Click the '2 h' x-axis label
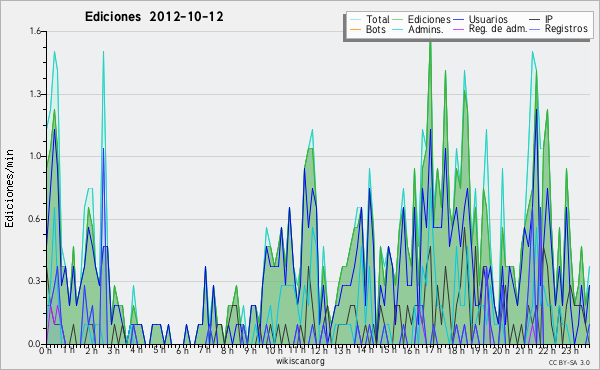 (x=91, y=350)
